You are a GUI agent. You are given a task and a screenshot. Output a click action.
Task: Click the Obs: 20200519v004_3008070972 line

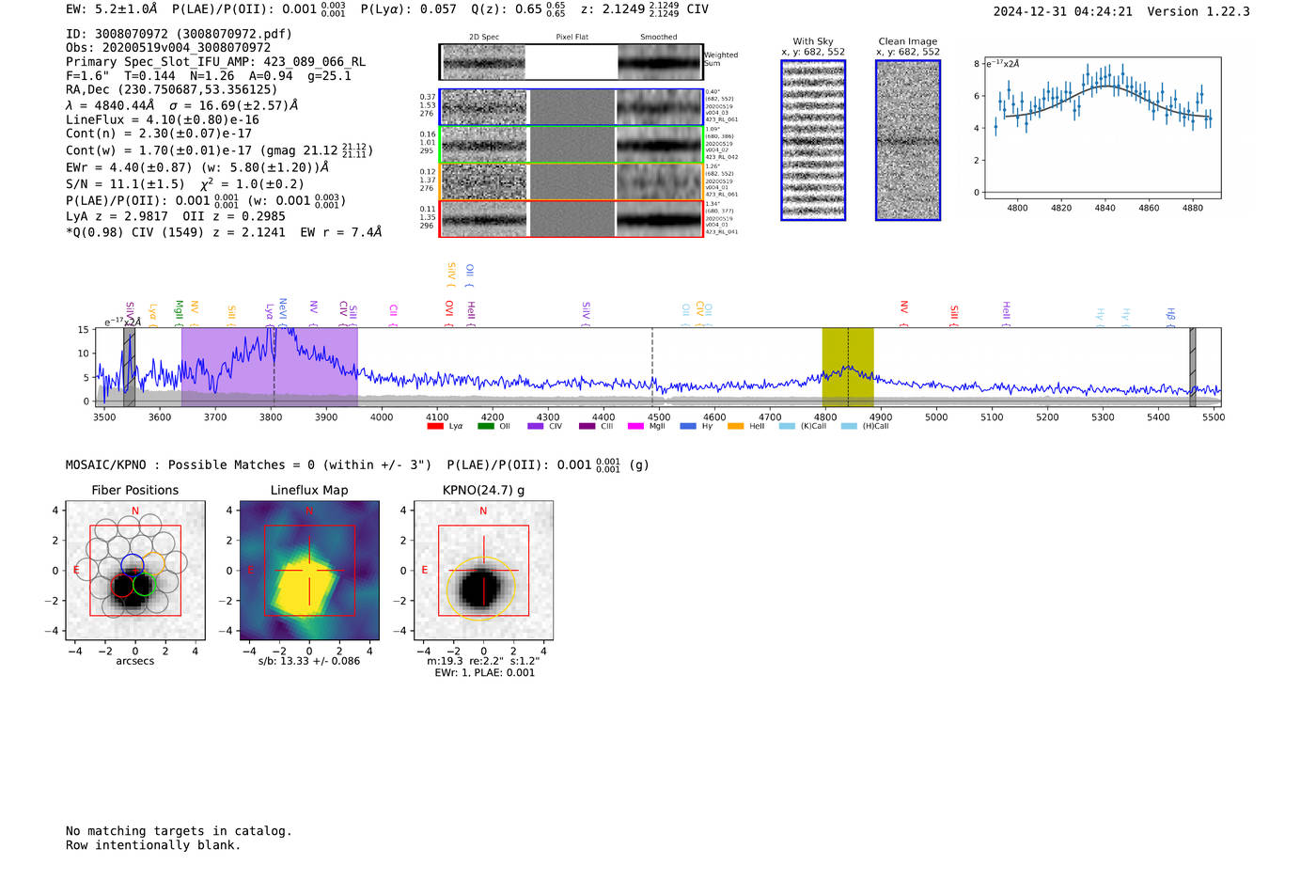point(168,48)
